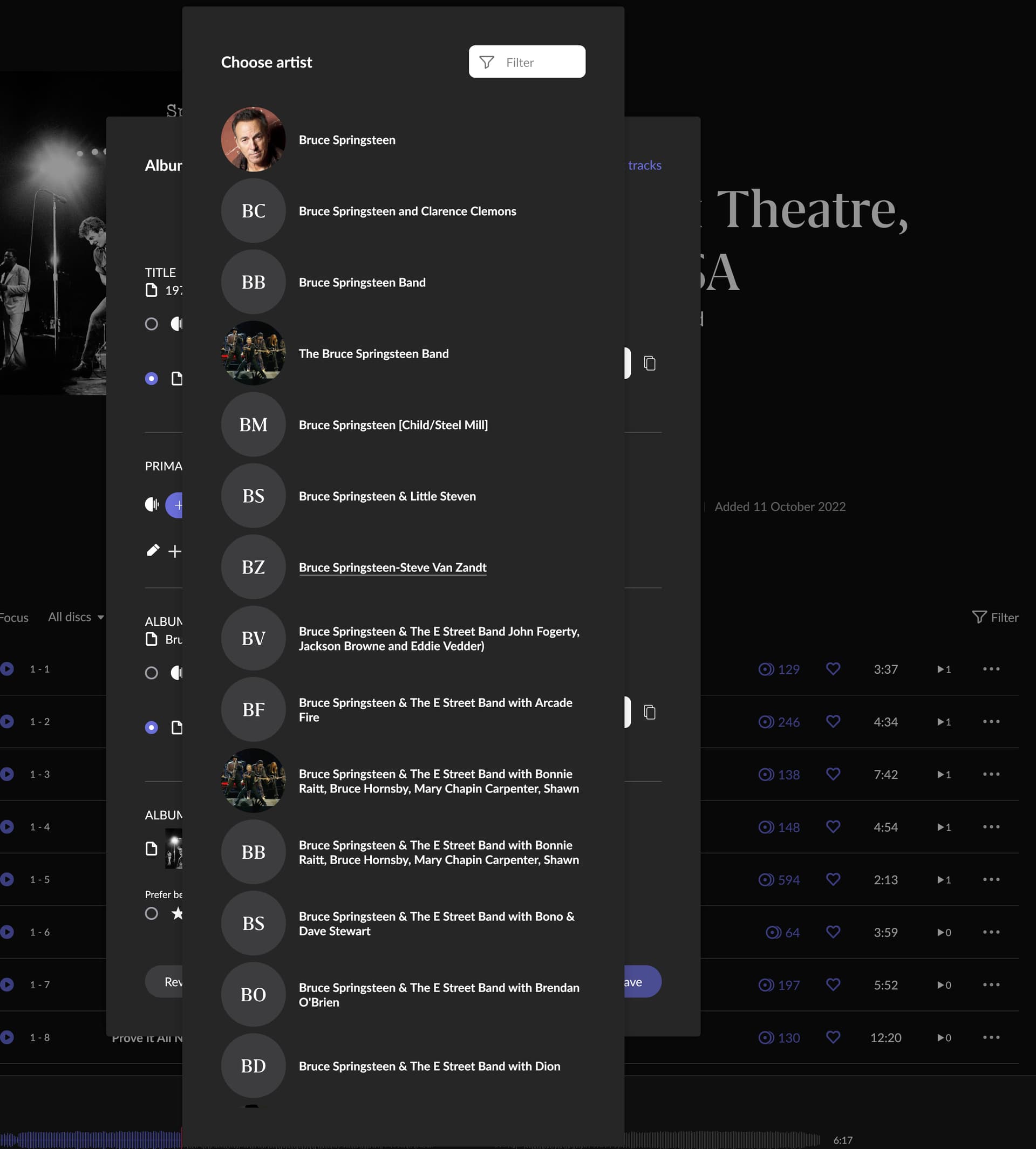Select the Bruce Springsteen artist photo thumbnail
1036x1149 pixels.
253,139
